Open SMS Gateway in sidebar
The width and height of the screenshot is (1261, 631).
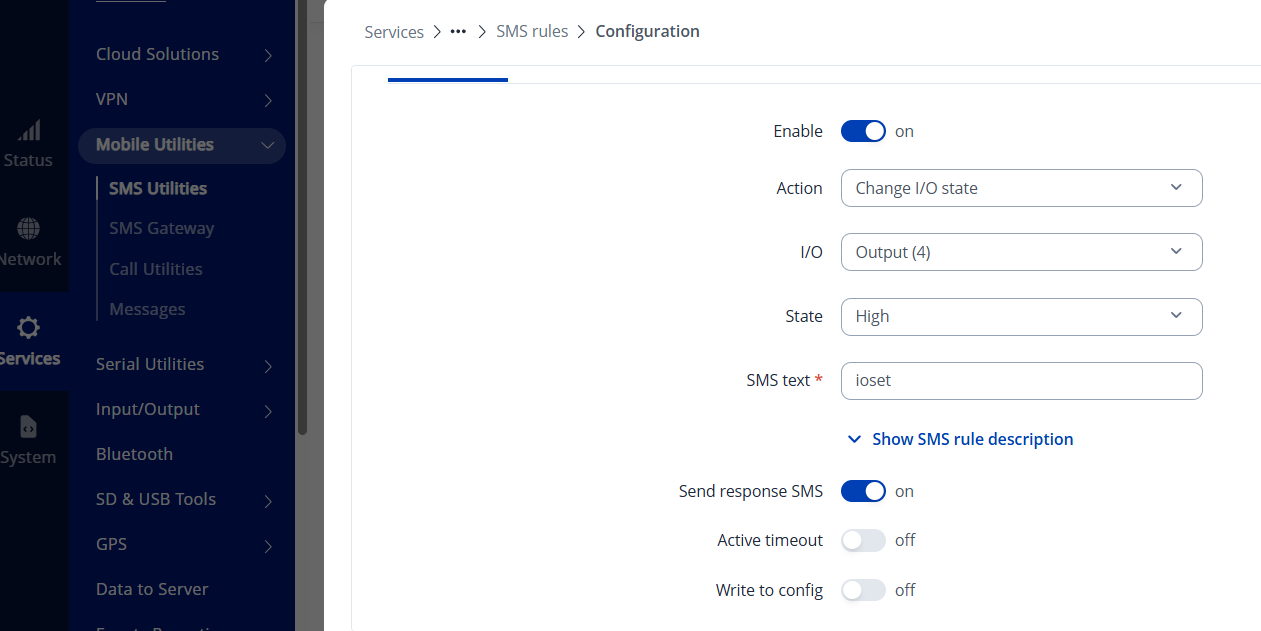pyautogui.click(x=162, y=228)
